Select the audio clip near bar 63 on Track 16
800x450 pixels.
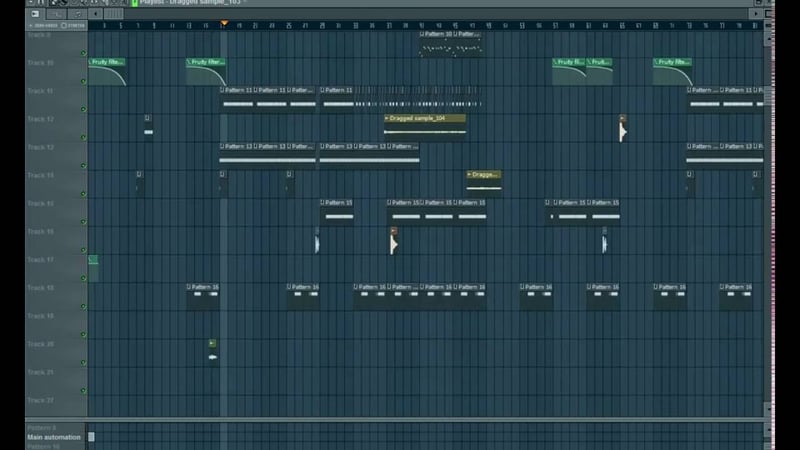coord(605,241)
